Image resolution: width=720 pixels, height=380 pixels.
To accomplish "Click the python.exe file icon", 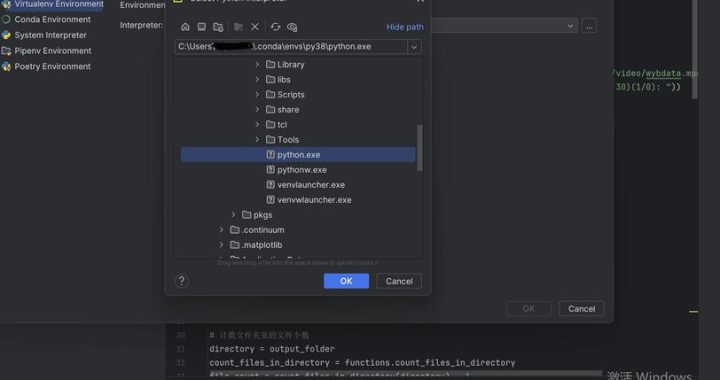I will (270, 155).
